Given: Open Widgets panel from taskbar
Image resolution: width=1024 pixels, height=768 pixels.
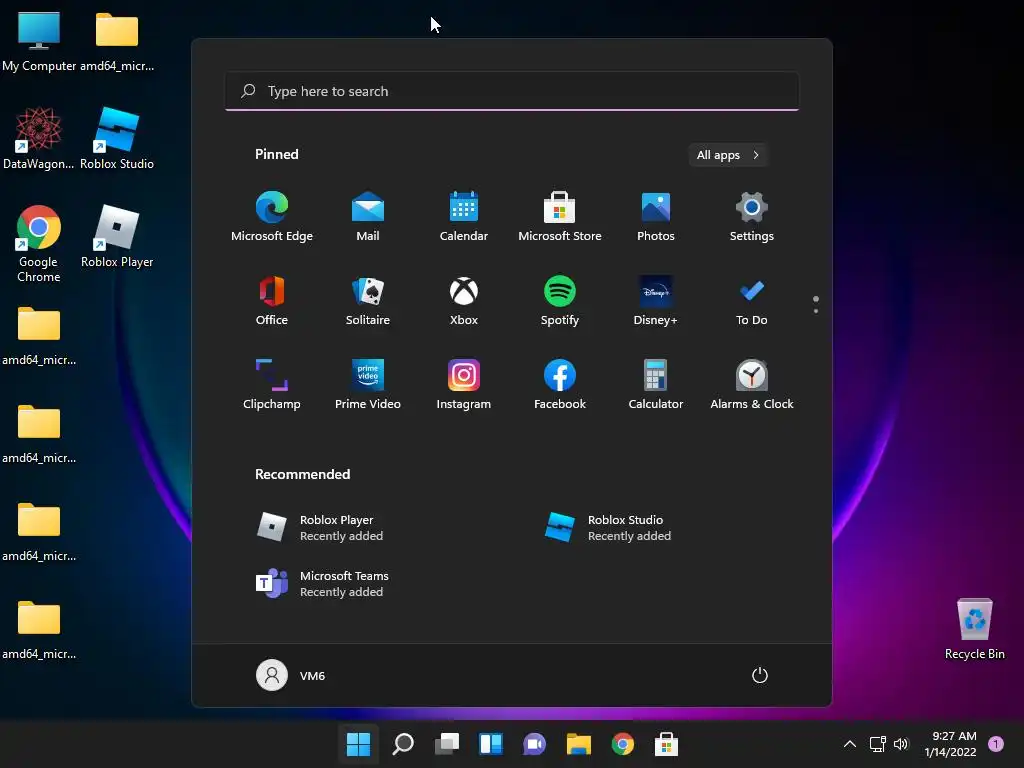Looking at the screenshot, I should (x=490, y=744).
